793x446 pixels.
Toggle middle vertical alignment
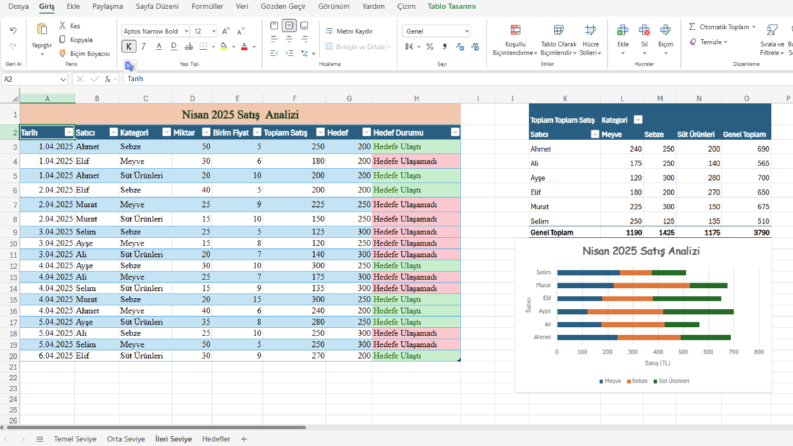(x=289, y=25)
